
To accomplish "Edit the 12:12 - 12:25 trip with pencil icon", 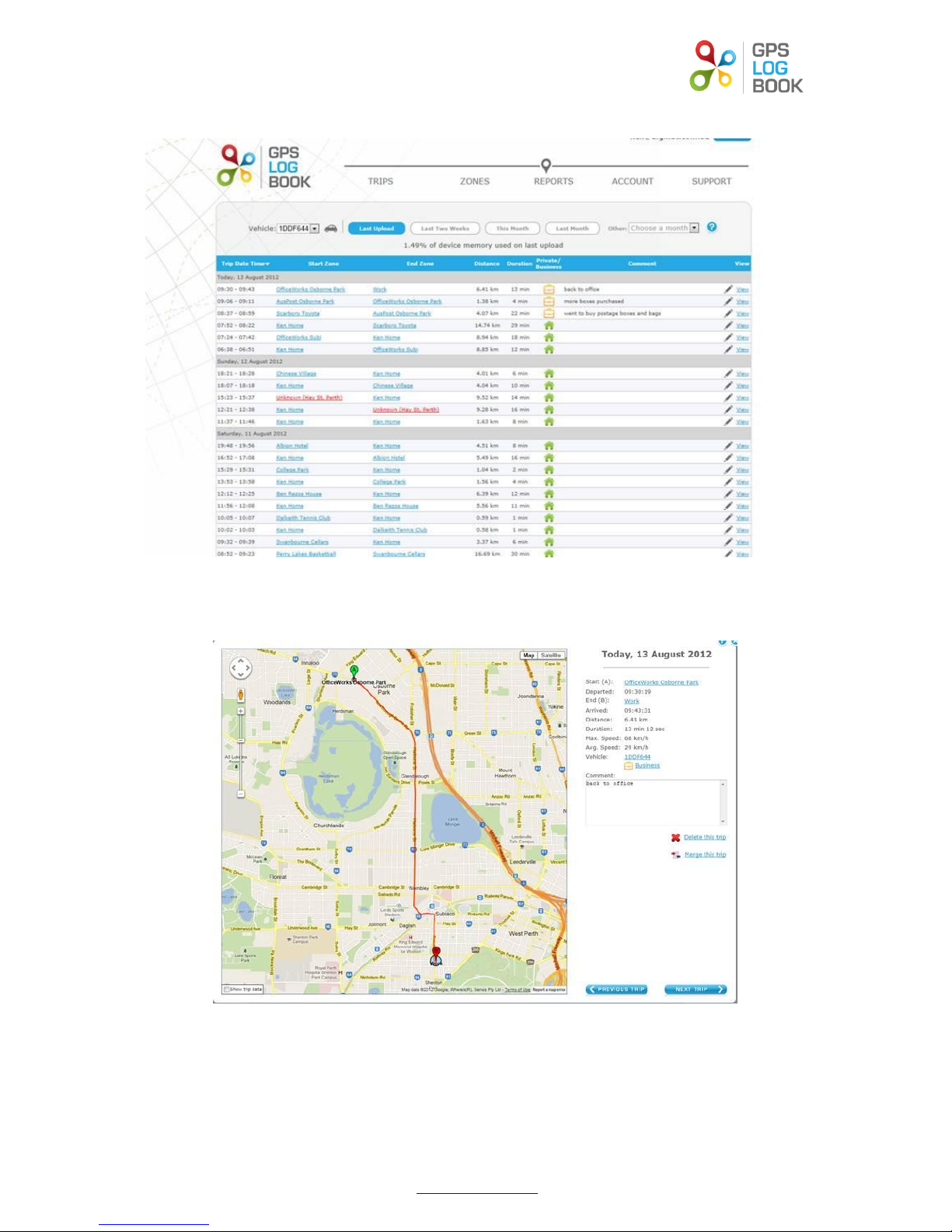I will [x=728, y=494].
